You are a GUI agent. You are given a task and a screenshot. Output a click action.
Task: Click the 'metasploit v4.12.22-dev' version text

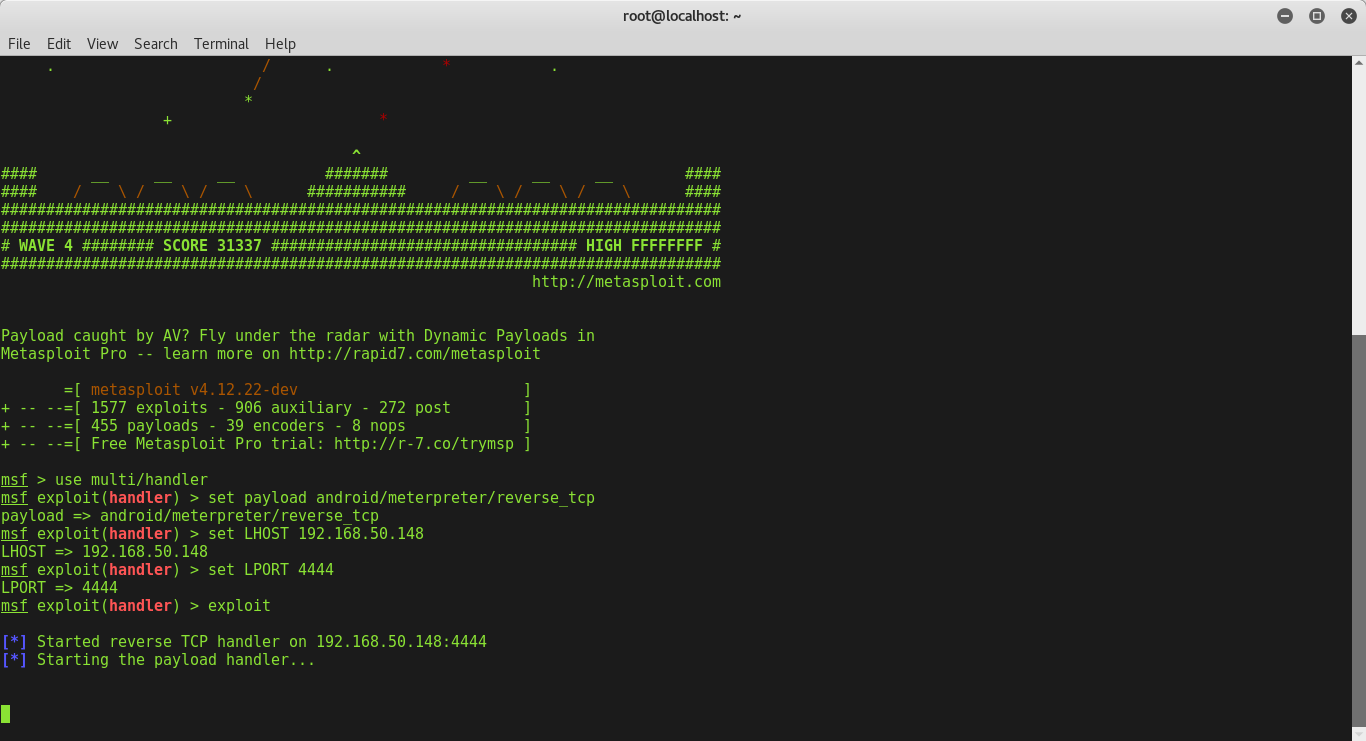tap(194, 390)
